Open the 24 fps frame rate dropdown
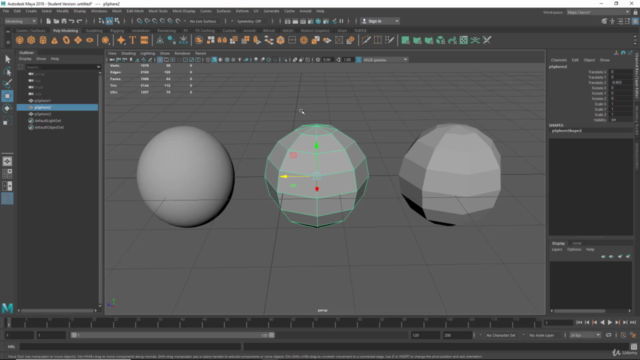The height and width of the screenshot is (360, 640). 585,335
